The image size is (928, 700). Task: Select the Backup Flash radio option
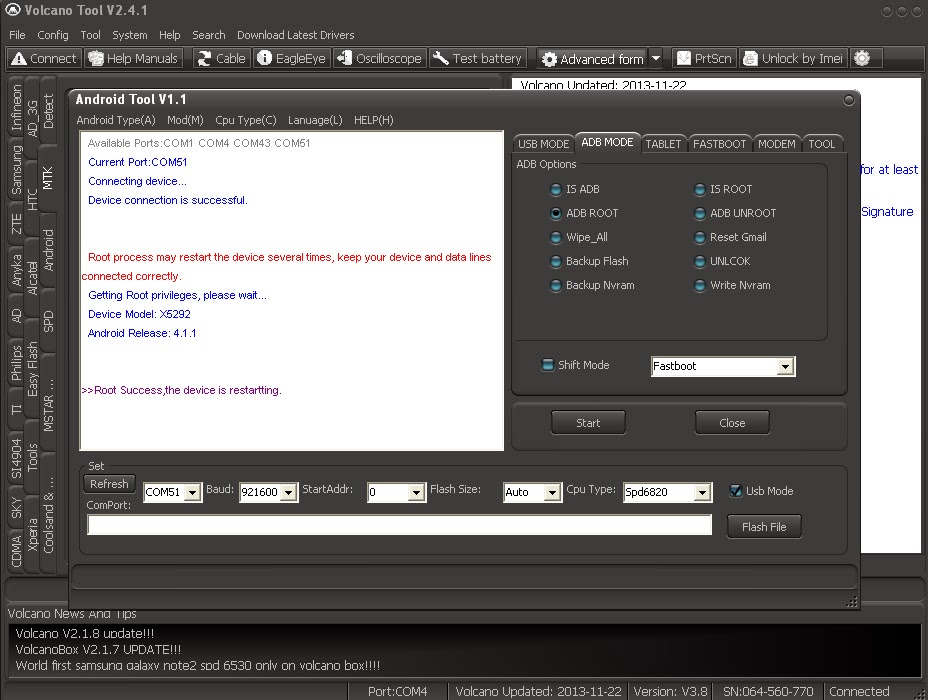pyautogui.click(x=556, y=261)
